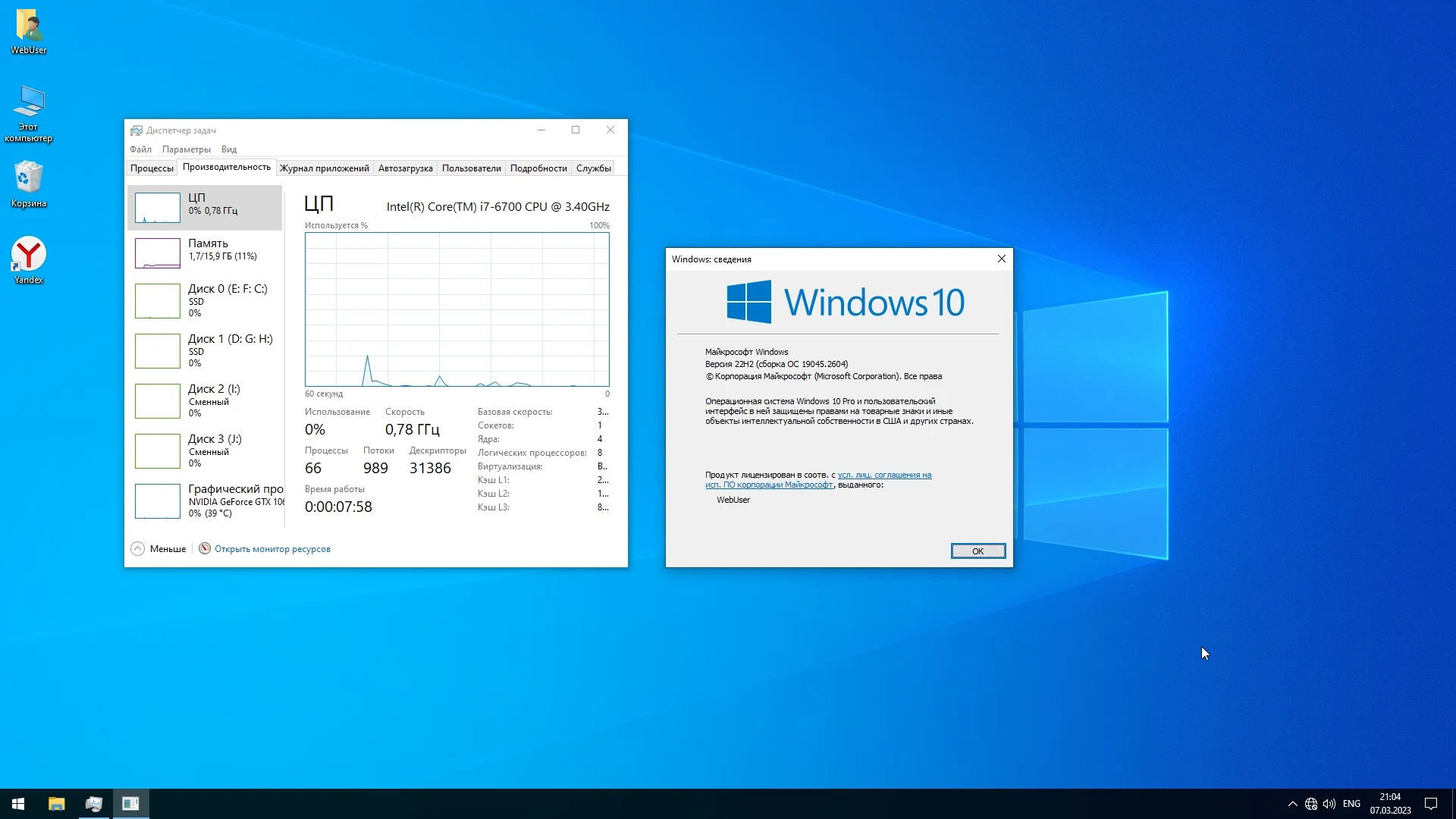Expand hidden system tray icons chevron
The height and width of the screenshot is (819, 1456).
[x=1292, y=804]
